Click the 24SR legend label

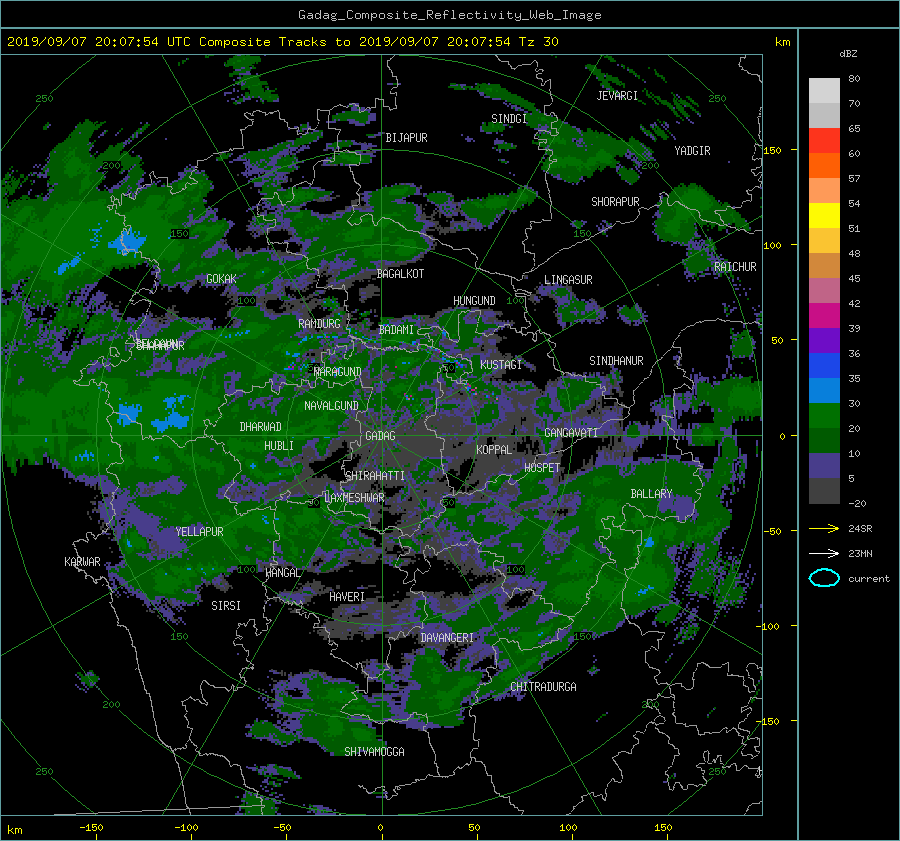[x=860, y=529]
